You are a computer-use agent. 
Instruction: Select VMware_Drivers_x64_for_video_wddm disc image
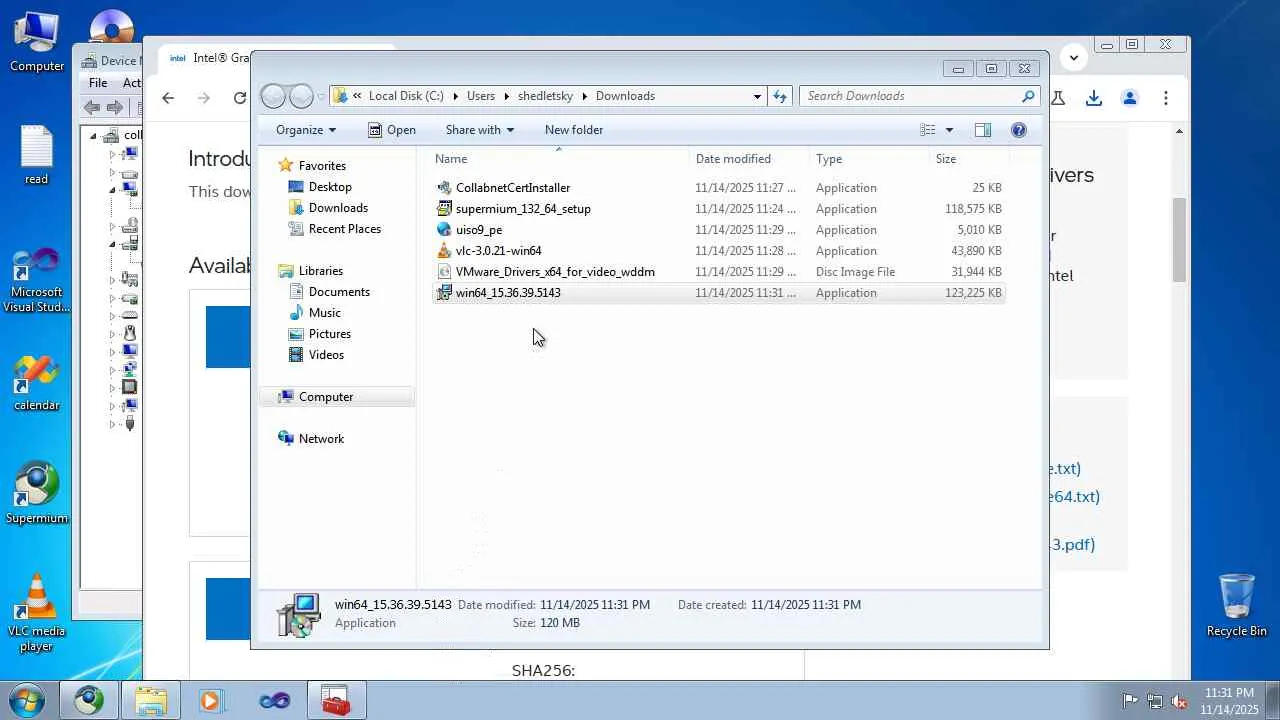[718, 272]
